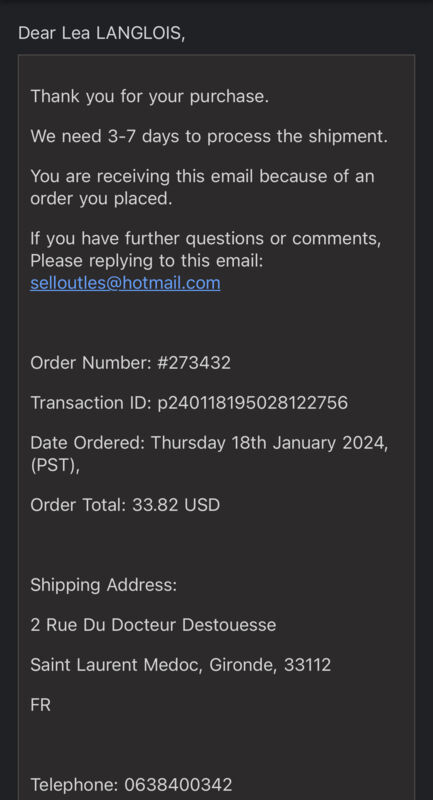Select "You are receiving this email" paragraph
This screenshot has height=800, width=433.
coord(202,187)
